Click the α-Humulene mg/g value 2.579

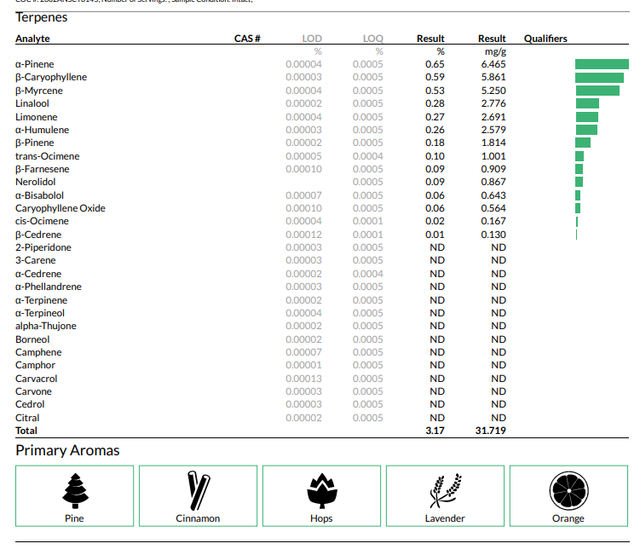coord(493,130)
